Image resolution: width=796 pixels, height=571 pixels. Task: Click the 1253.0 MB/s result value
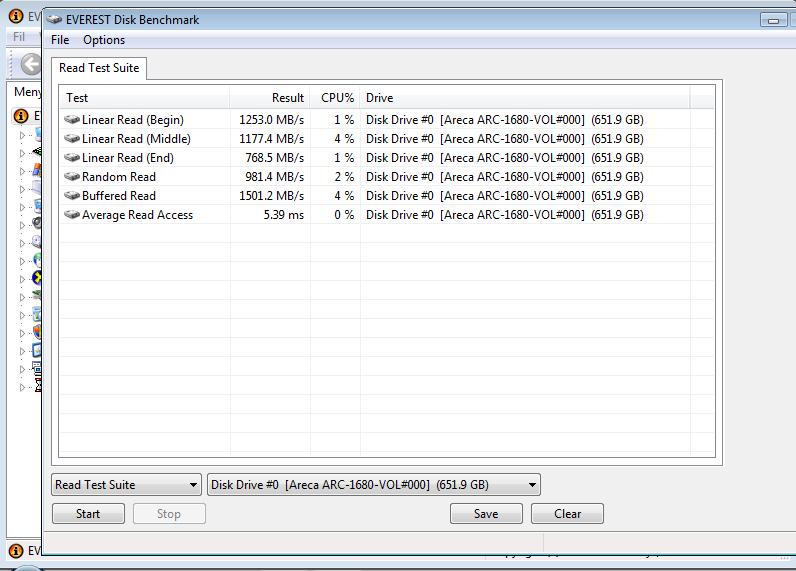coord(272,120)
